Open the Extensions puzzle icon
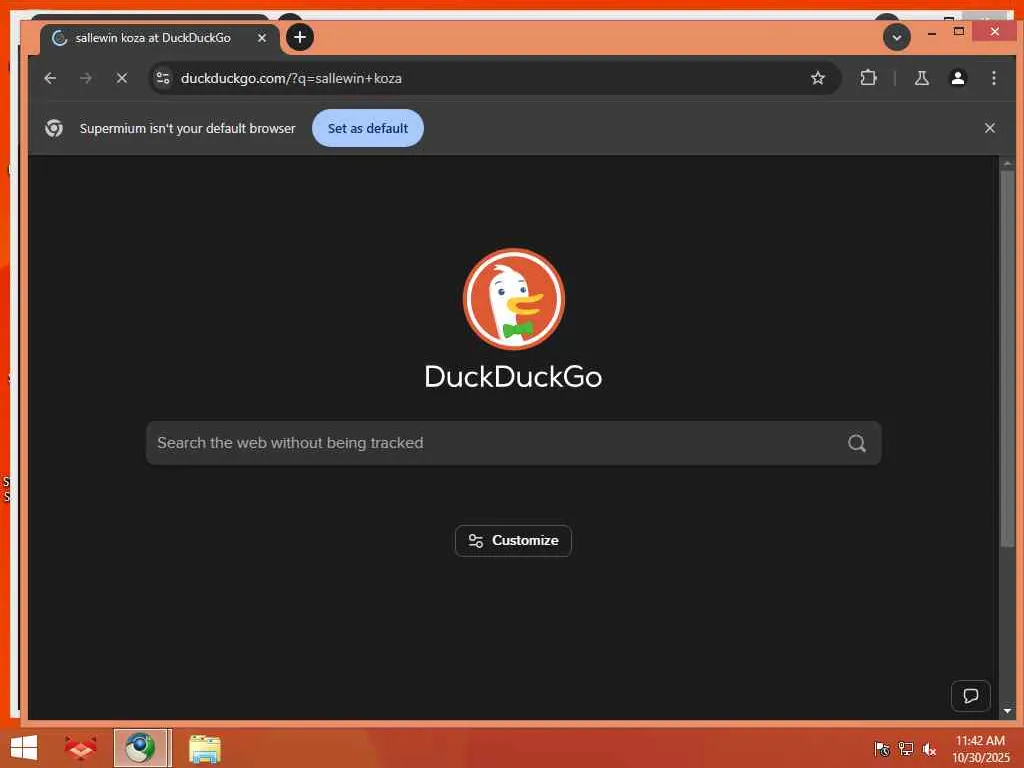1024x768 pixels. (868, 78)
